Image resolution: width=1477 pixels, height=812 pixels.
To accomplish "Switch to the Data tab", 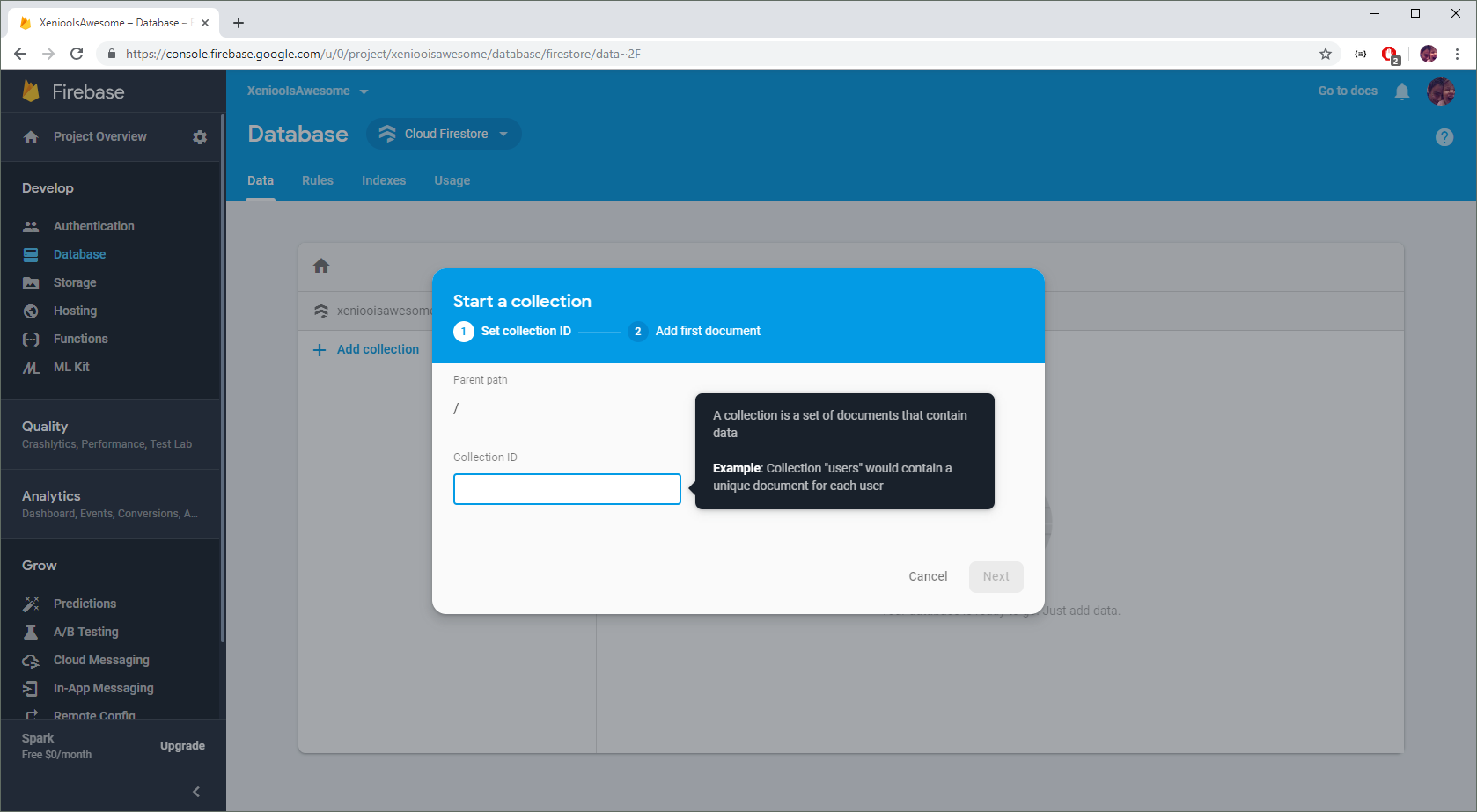I will pos(261,180).
